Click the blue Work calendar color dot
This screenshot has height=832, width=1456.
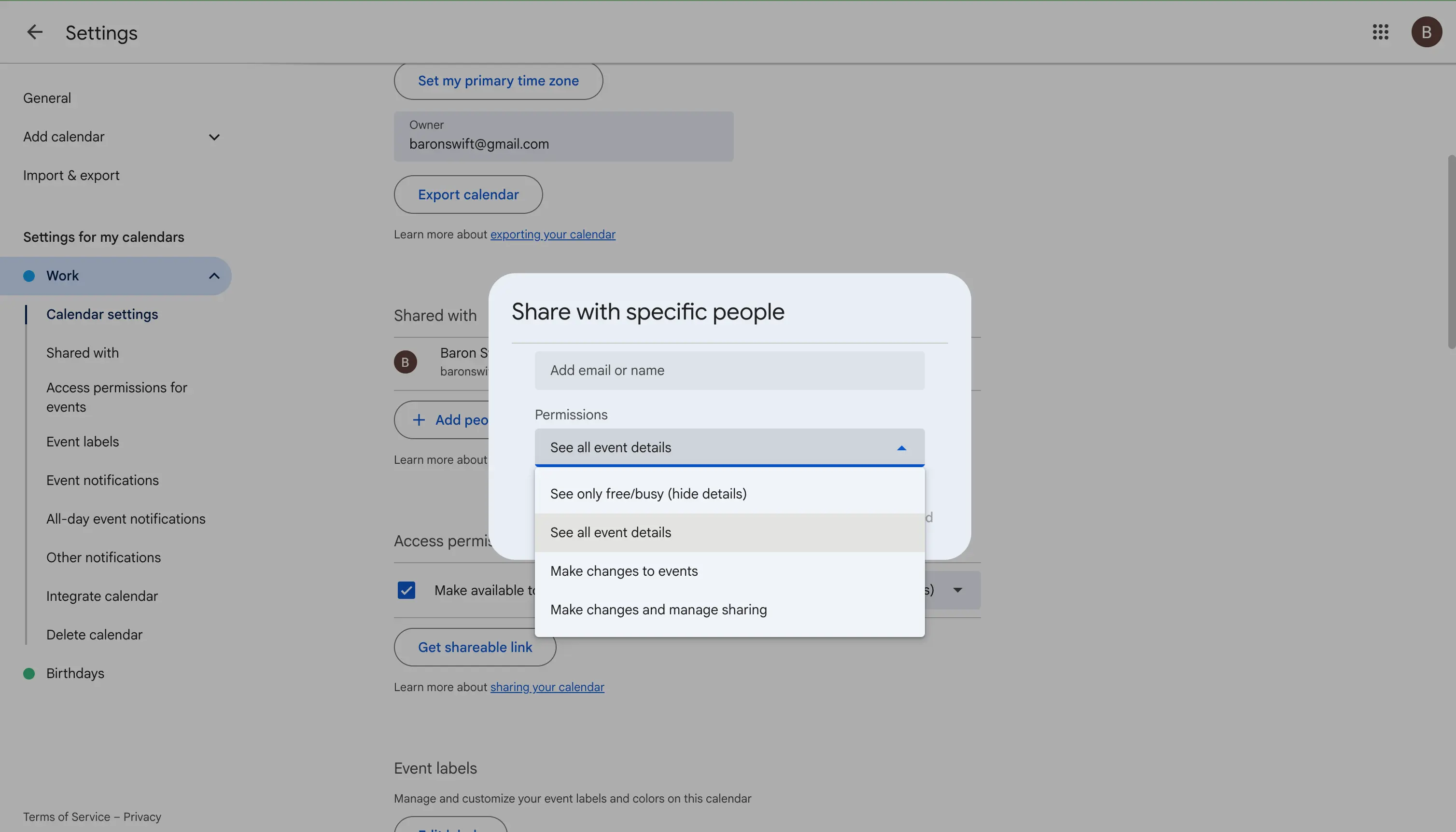tap(28, 276)
